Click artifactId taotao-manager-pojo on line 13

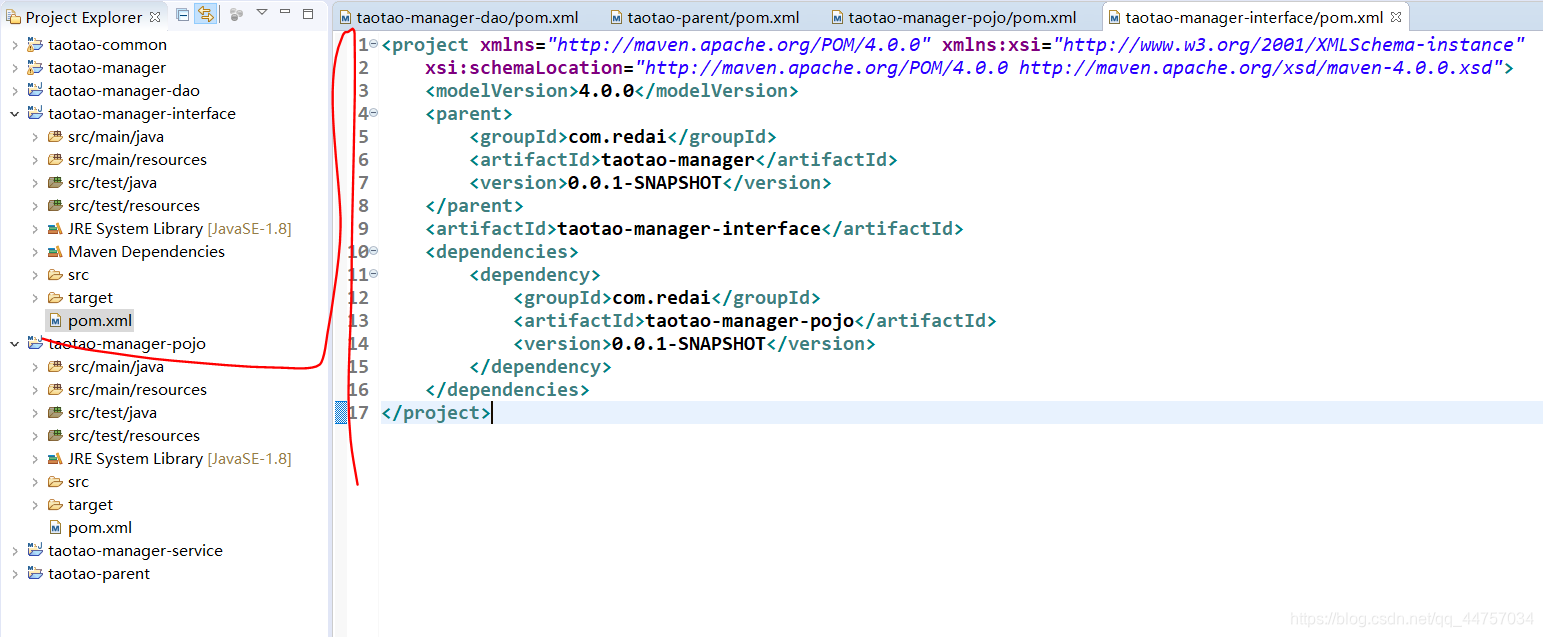tap(749, 321)
